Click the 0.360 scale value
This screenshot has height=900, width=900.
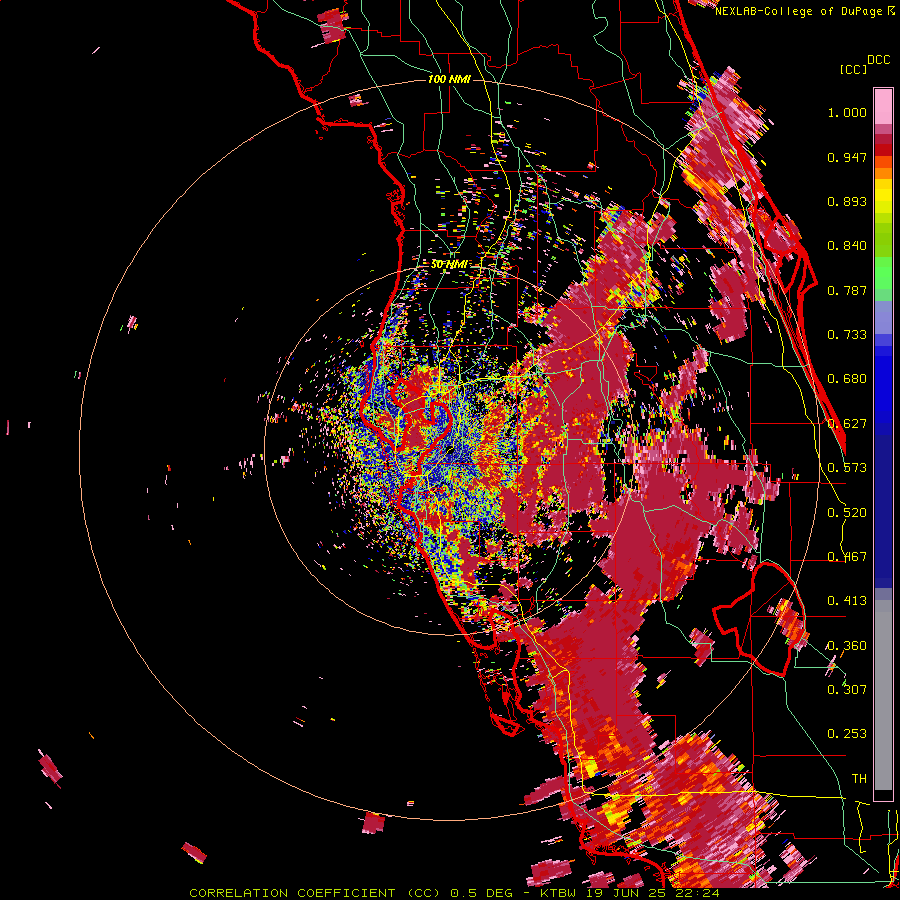pos(847,646)
